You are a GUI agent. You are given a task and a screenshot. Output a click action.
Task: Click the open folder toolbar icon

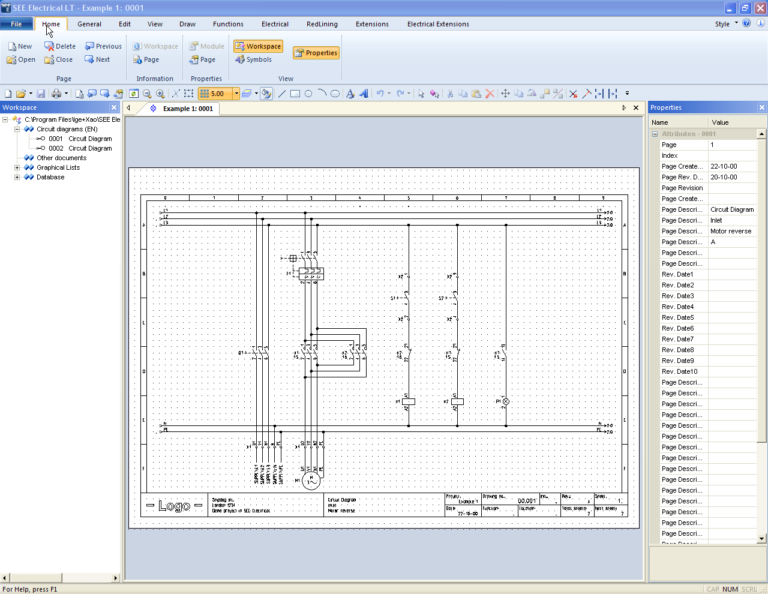coord(21,94)
